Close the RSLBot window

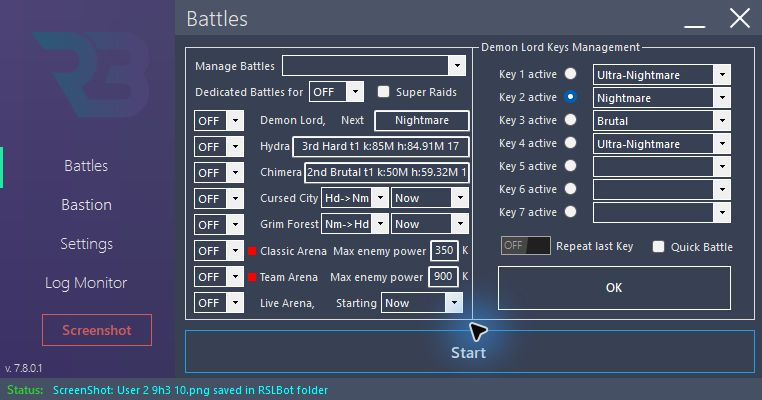[x=740, y=18]
